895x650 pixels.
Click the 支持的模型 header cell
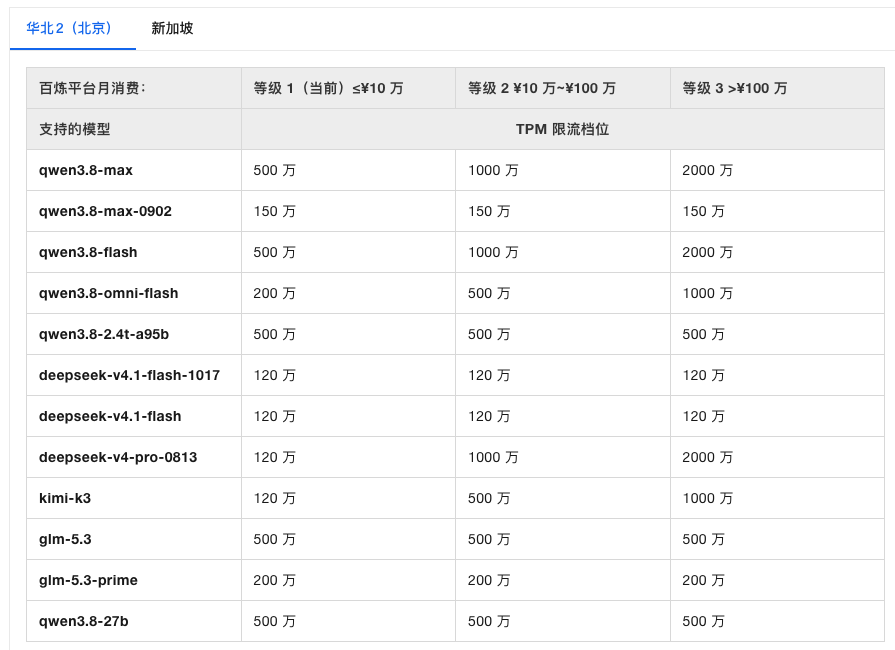pos(134,130)
